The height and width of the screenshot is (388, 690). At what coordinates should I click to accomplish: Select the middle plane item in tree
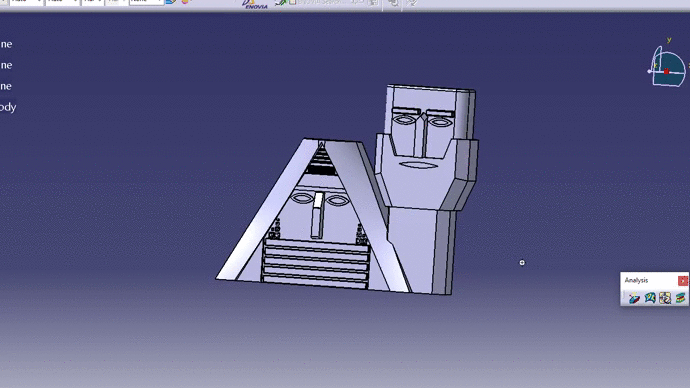coord(6,65)
